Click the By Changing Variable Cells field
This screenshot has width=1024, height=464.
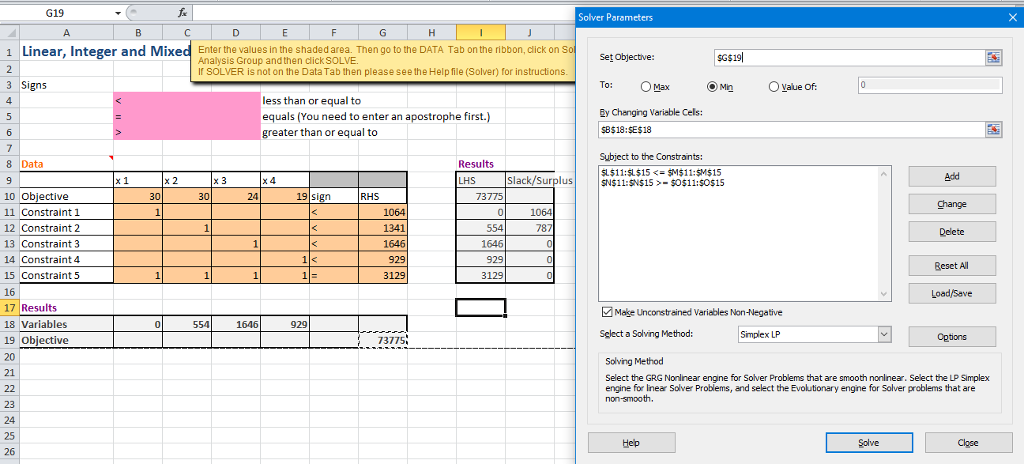(791, 130)
